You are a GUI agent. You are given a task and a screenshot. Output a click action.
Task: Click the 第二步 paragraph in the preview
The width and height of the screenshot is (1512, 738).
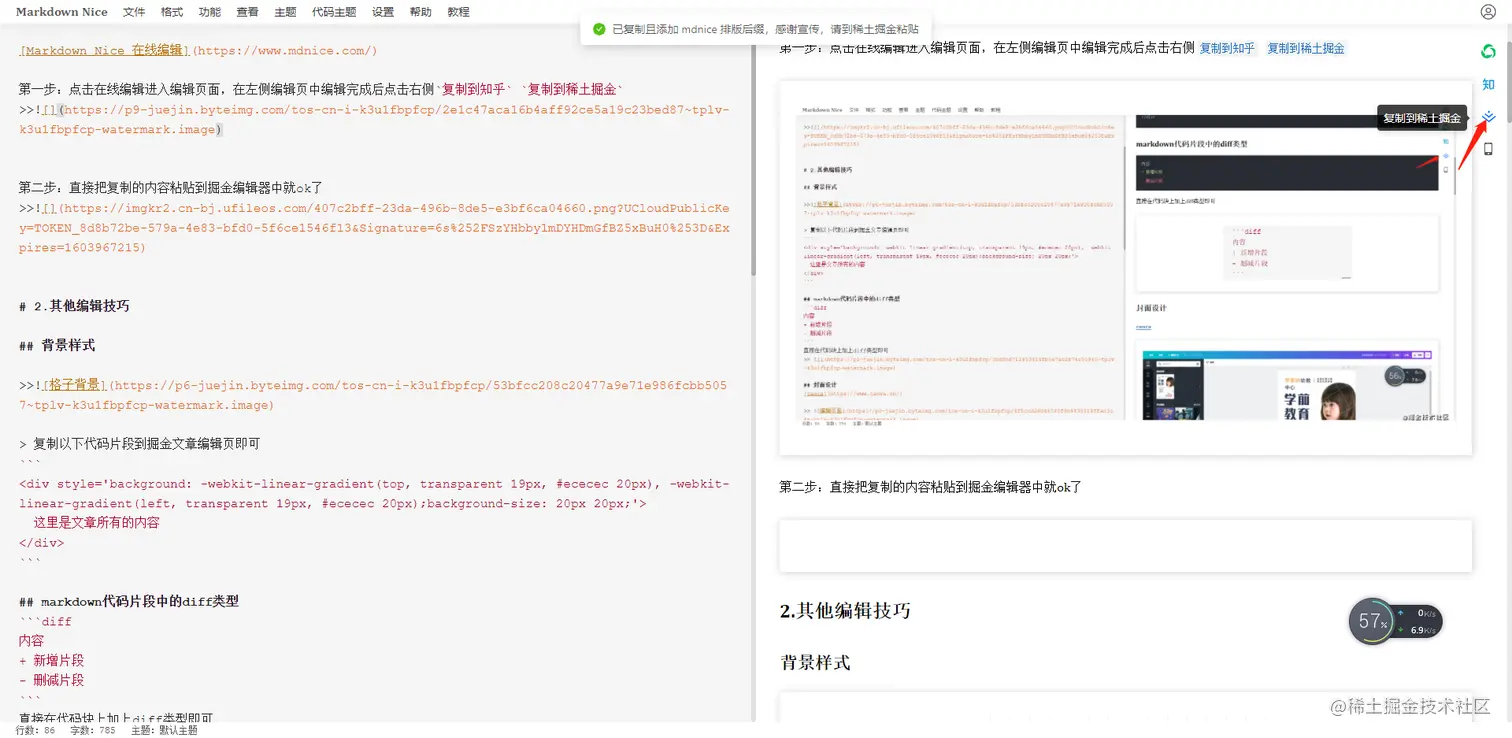930,487
